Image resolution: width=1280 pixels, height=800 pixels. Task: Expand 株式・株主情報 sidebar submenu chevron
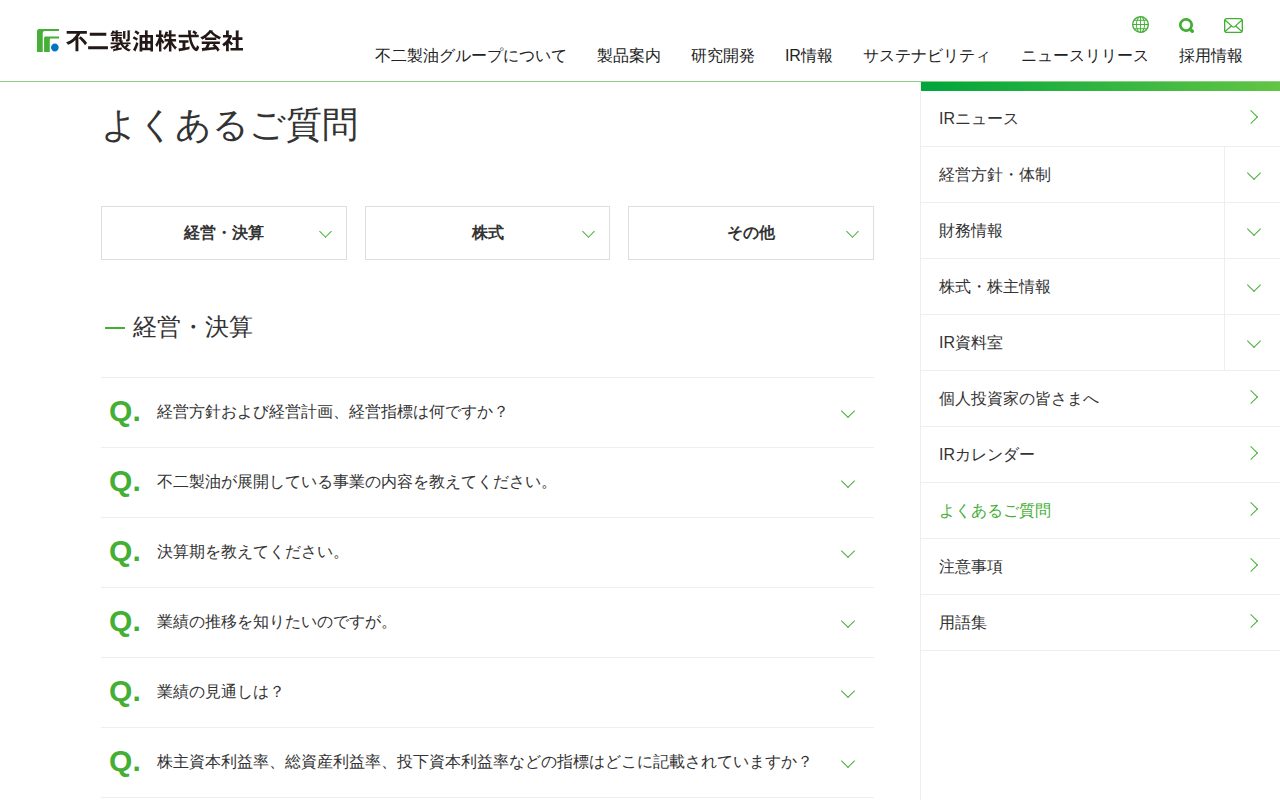(x=1253, y=287)
